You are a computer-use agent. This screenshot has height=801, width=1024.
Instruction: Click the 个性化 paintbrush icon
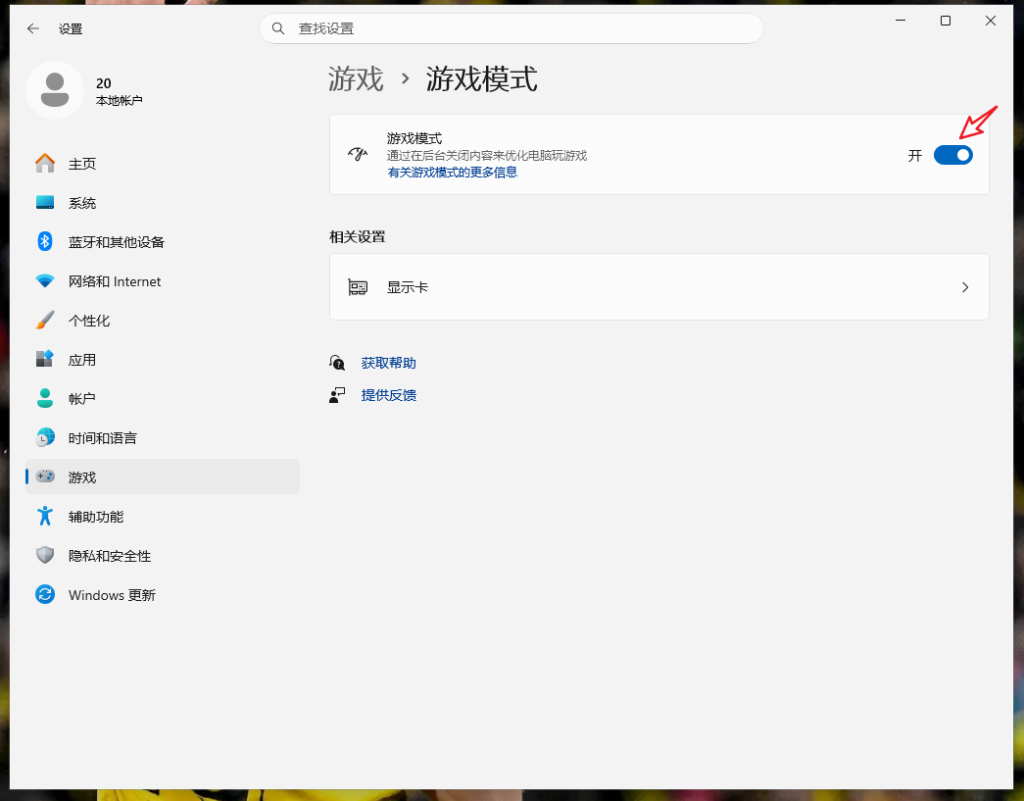click(x=45, y=320)
